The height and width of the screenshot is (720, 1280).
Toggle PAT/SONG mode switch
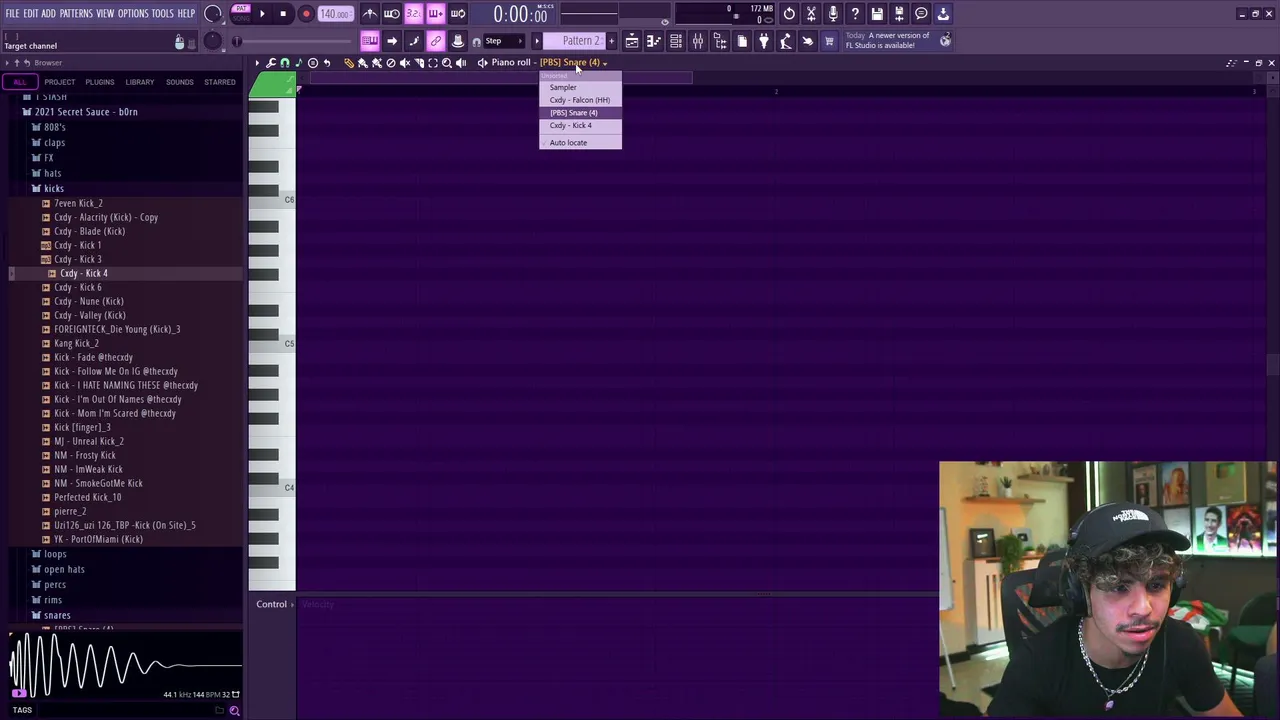coord(241,13)
